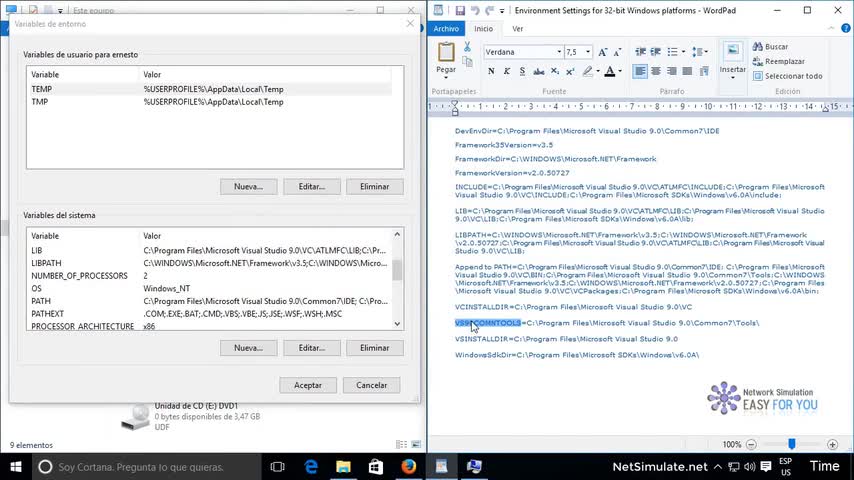Toggle underline (S) formatting
The width and height of the screenshot is (854, 480).
[522, 71]
